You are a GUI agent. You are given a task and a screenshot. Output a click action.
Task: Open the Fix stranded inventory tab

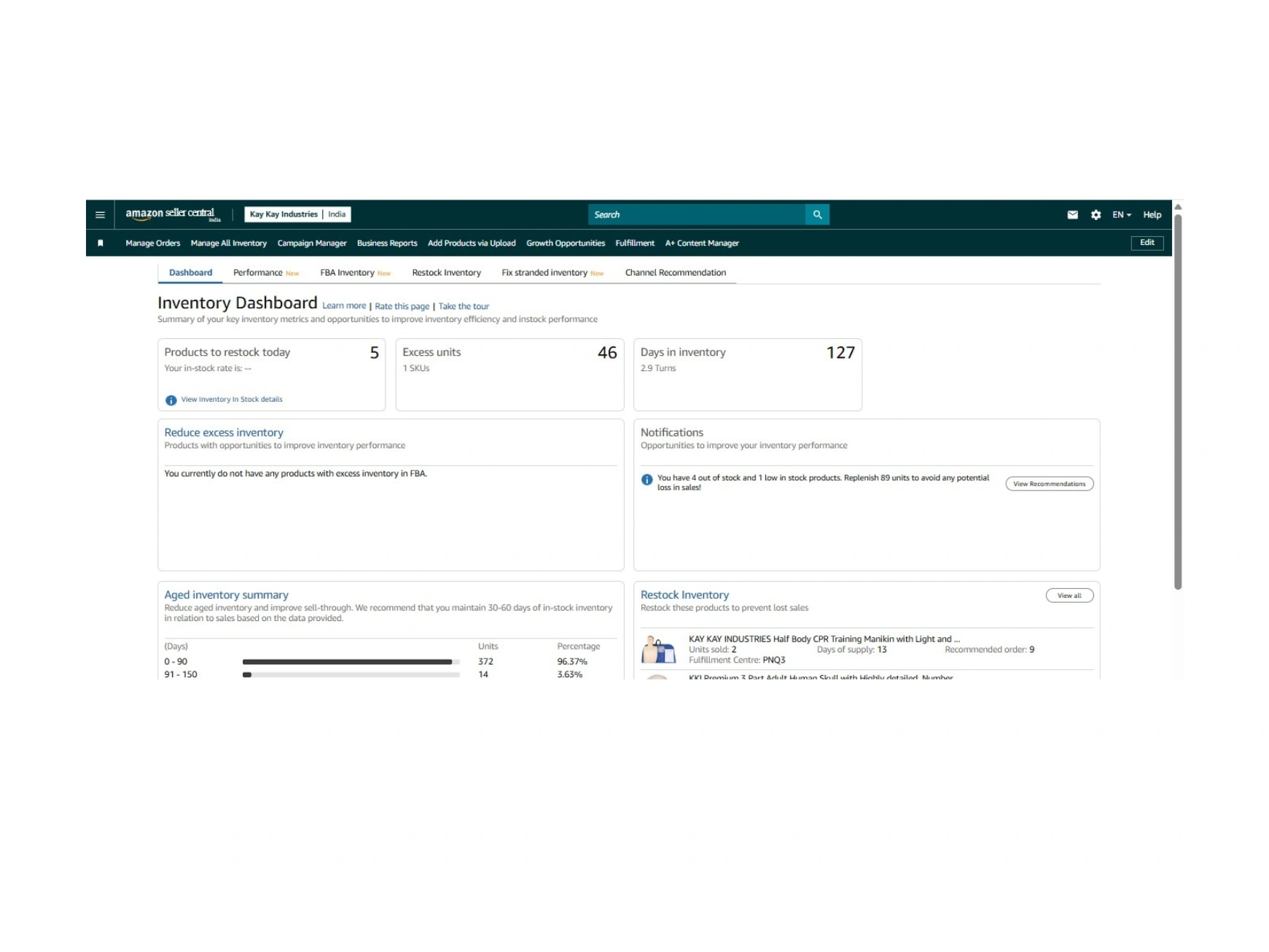point(552,273)
